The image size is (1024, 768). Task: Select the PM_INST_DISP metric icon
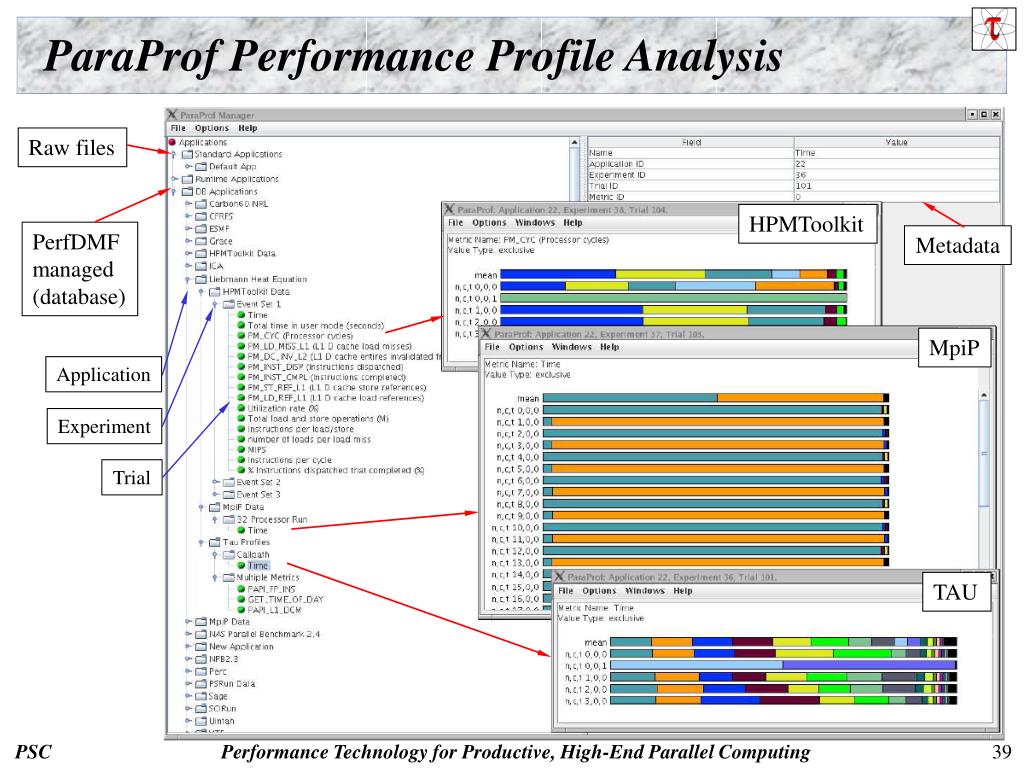click(241, 367)
